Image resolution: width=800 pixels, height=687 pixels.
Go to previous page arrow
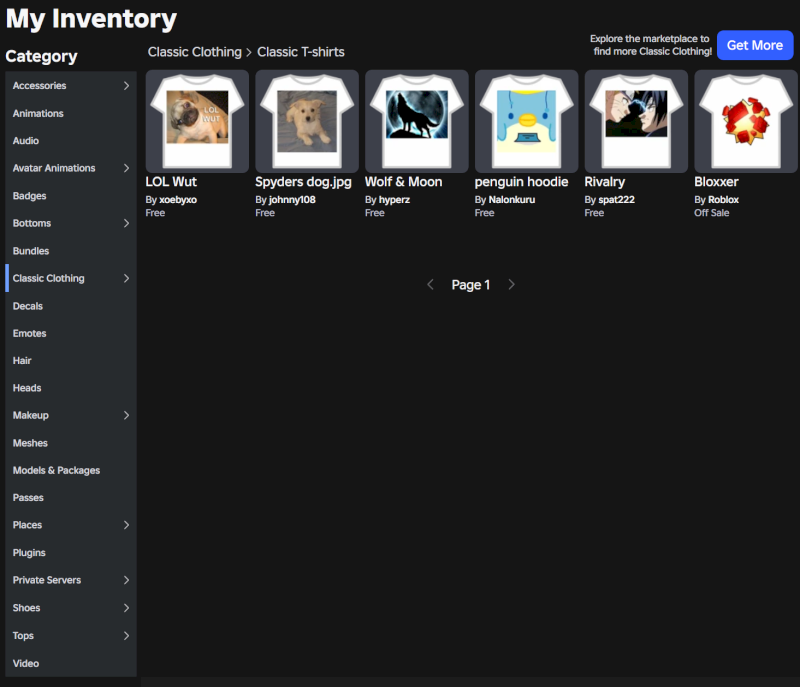430,285
